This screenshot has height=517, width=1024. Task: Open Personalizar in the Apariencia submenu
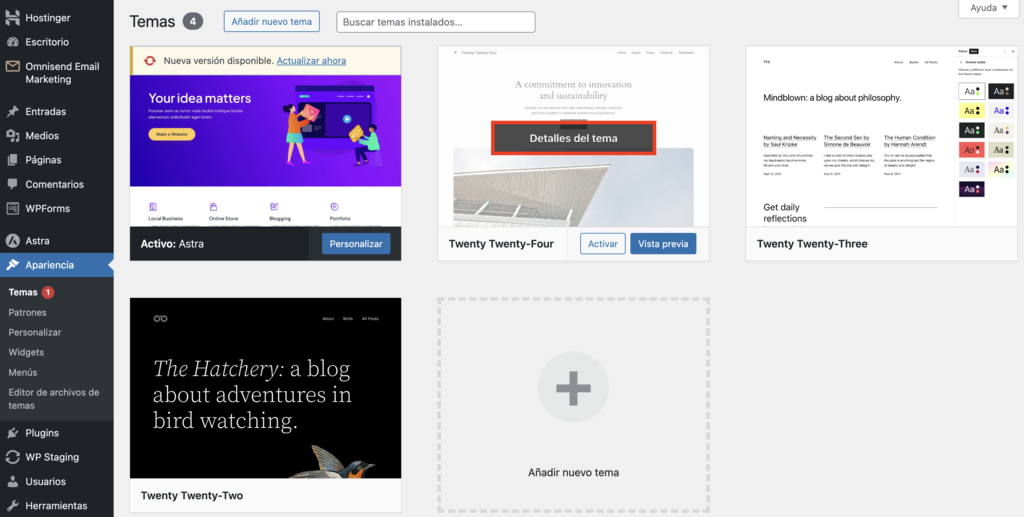35,332
